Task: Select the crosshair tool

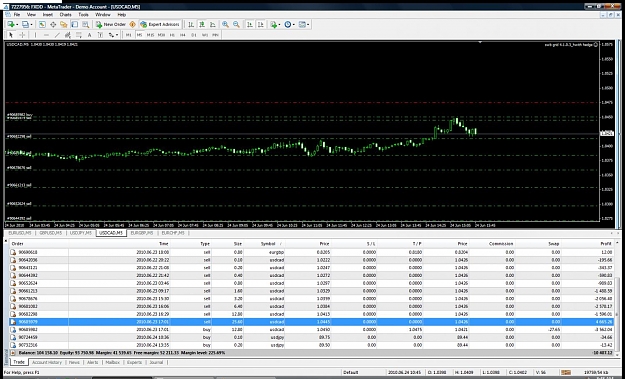Action: pos(22,35)
